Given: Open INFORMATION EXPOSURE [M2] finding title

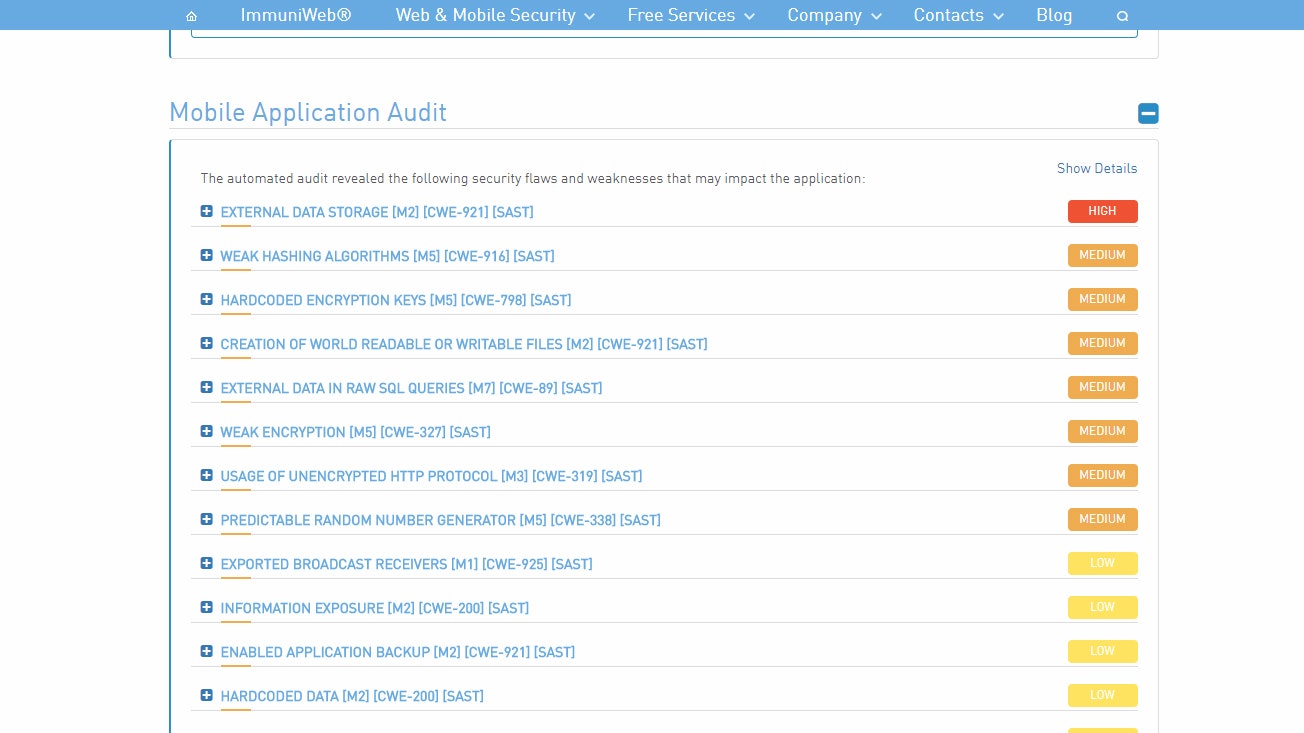Looking at the screenshot, I should [375, 608].
